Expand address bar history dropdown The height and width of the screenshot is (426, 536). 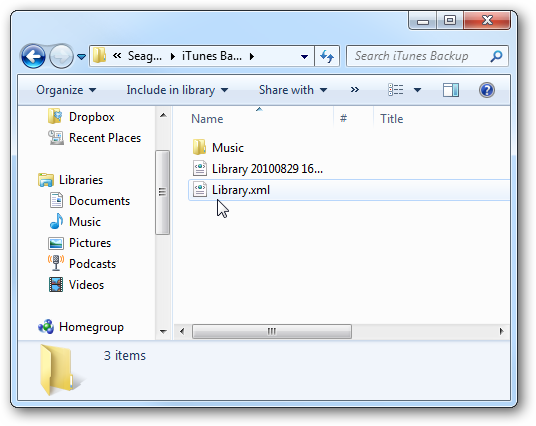[x=304, y=56]
